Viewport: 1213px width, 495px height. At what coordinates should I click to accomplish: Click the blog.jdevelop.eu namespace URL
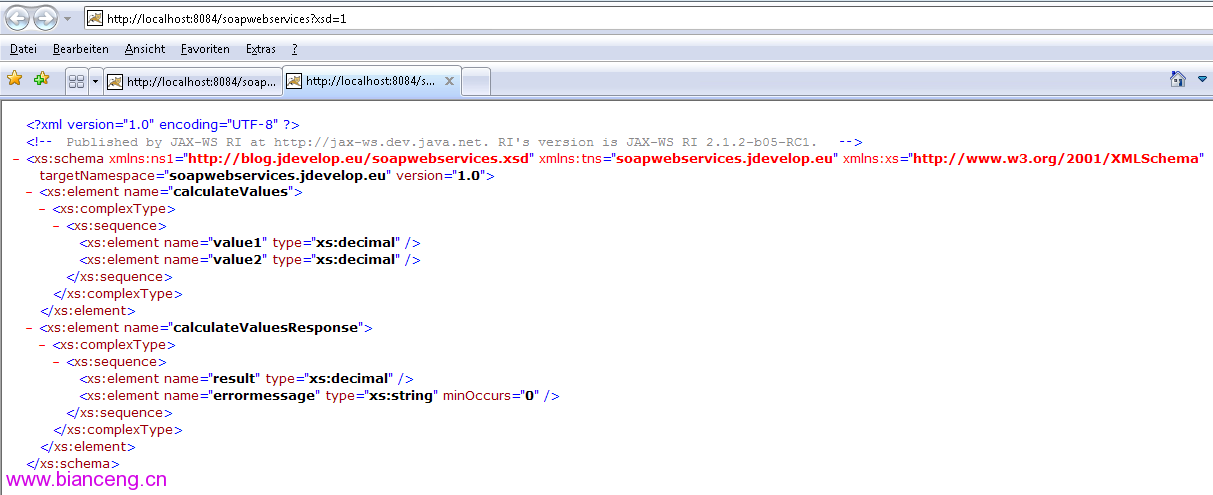click(x=360, y=158)
